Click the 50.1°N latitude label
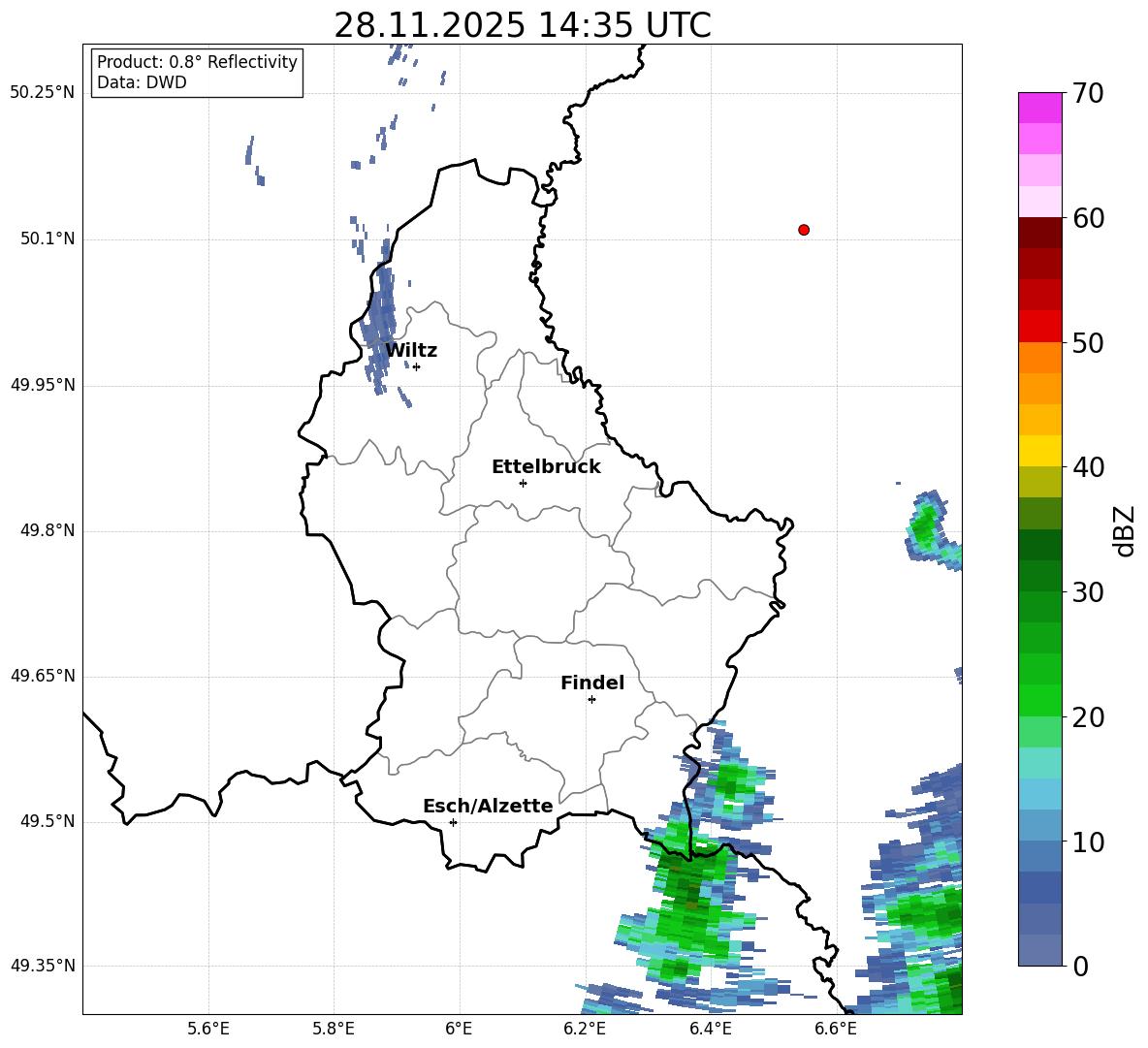This screenshot has width=1148, height=1048. (48, 238)
